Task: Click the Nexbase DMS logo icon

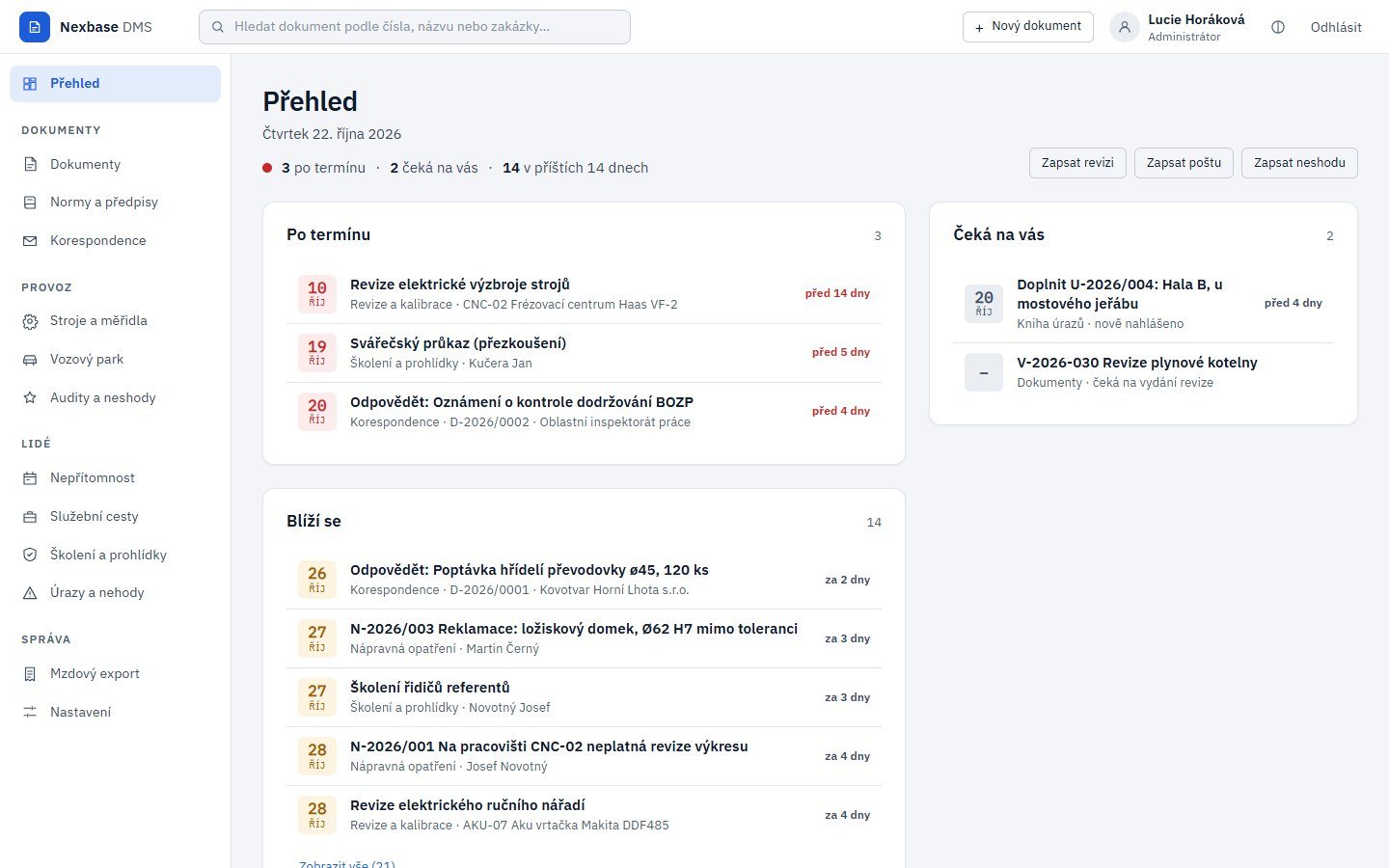Action: coord(35,27)
